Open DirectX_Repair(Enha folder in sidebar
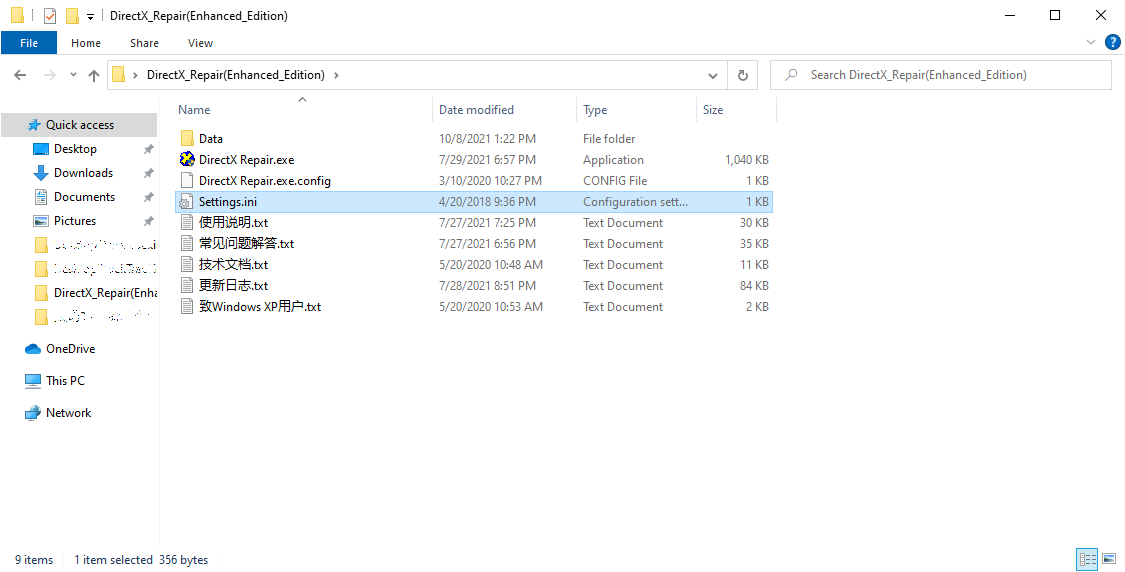 105,293
